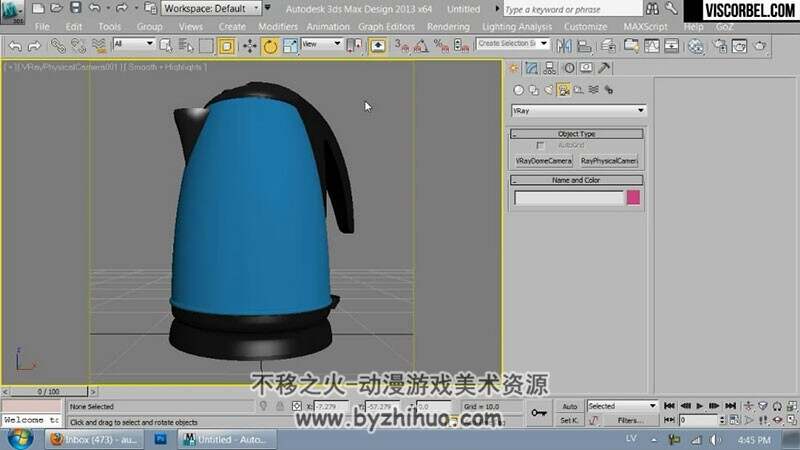The width and height of the screenshot is (800, 450).
Task: Toggle Select and Manipulate mode
Action: [x=378, y=46]
